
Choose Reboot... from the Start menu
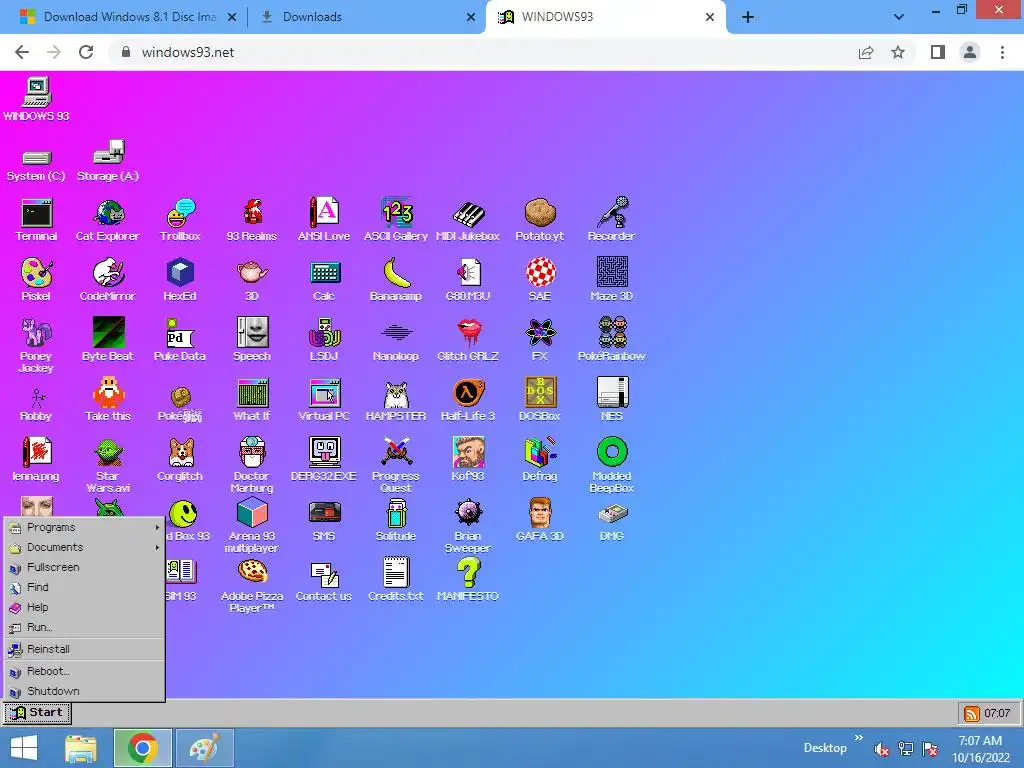point(84,671)
